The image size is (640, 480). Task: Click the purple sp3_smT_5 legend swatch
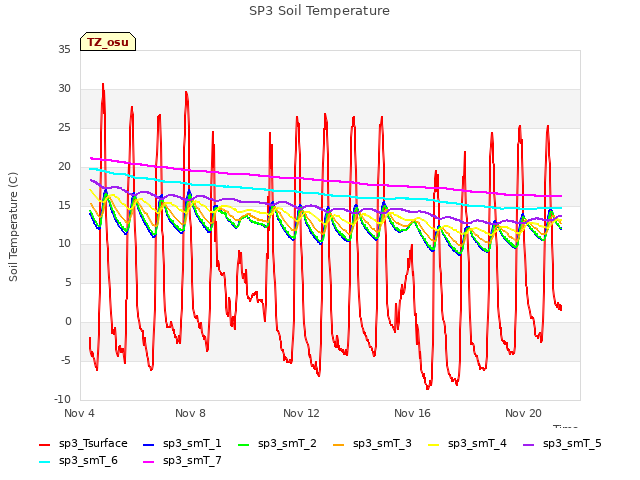coord(529,444)
